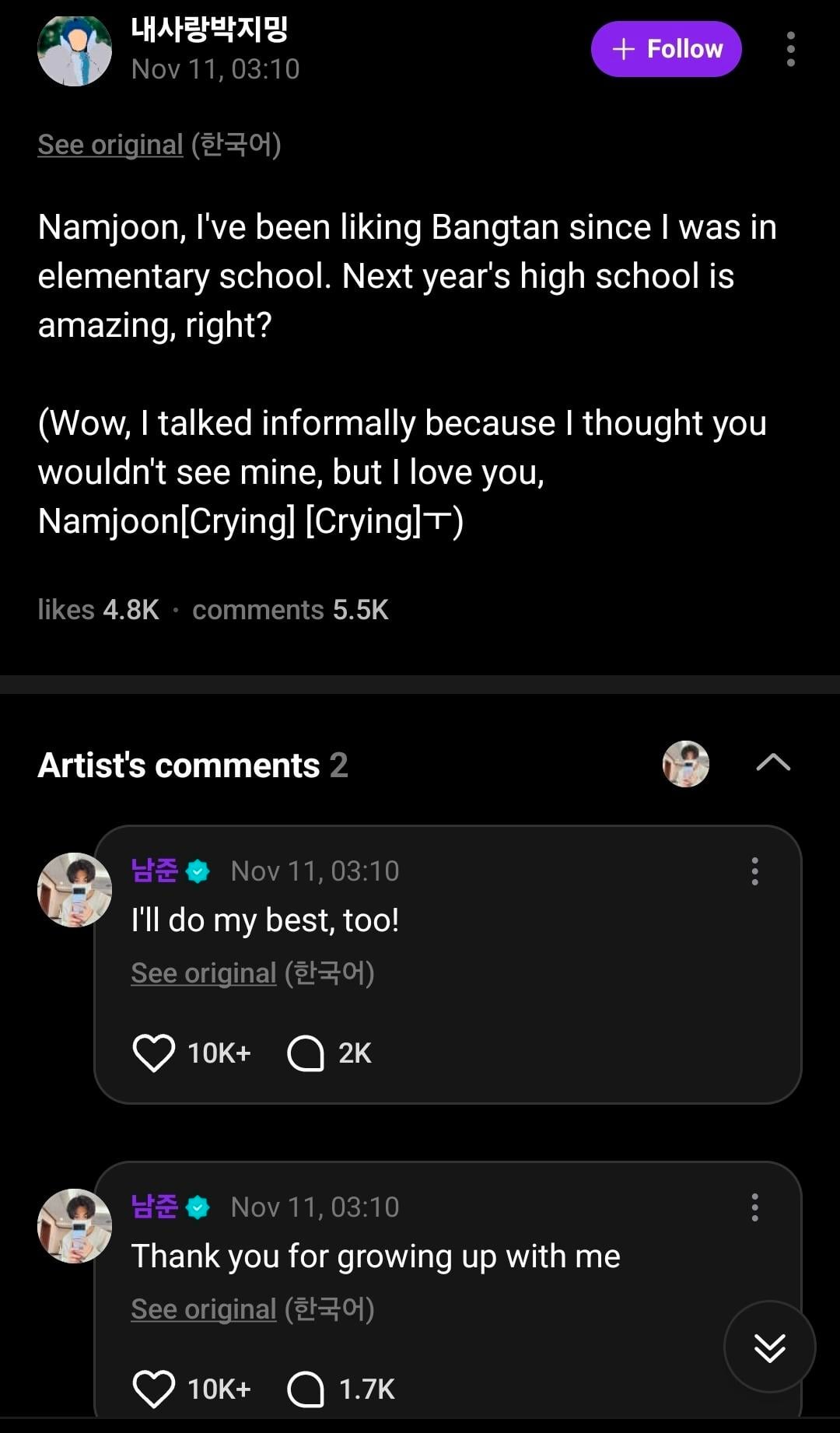
Task: Open the post's three-dot options menu
Action: [790, 49]
